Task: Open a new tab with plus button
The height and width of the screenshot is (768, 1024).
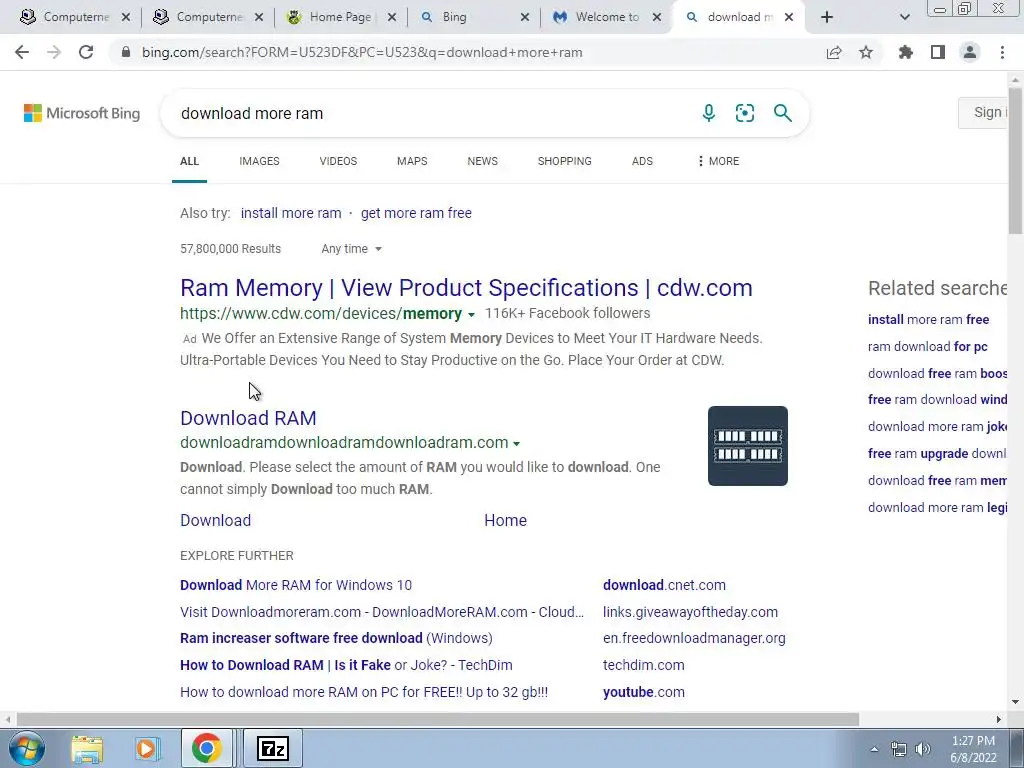Action: (x=827, y=17)
